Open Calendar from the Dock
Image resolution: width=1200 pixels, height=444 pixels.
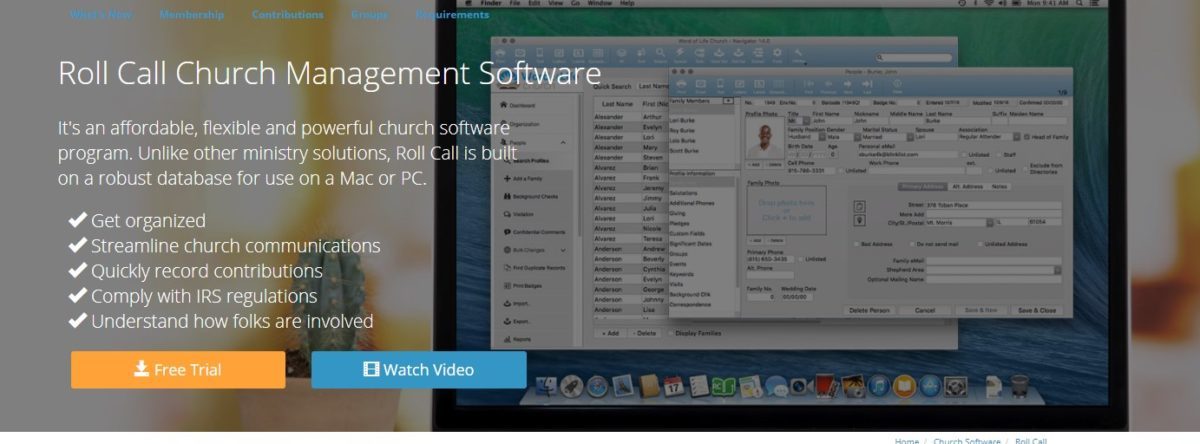674,386
